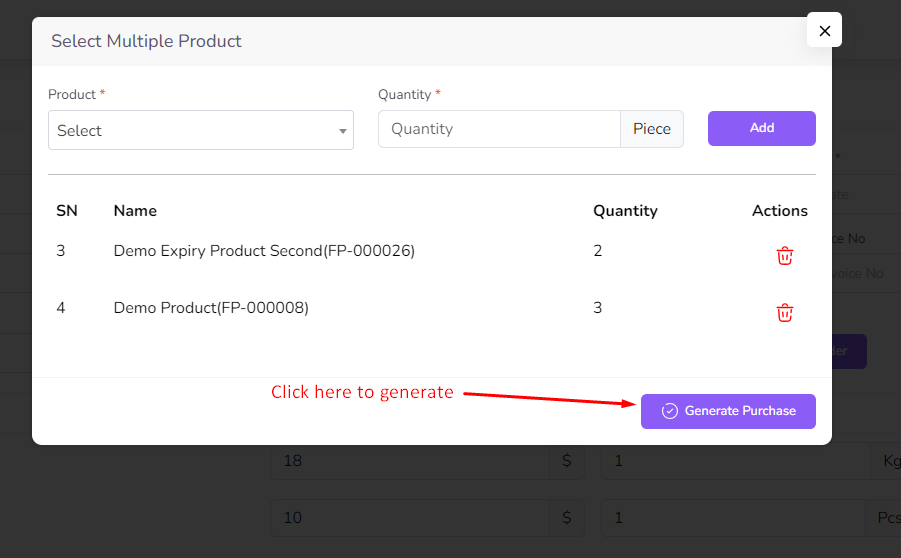
Task: Click the Product dropdown arrow
Action: 343,131
